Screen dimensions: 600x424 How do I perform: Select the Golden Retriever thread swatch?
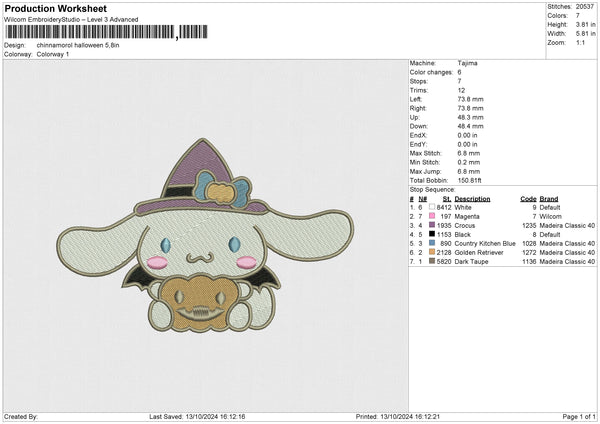click(x=431, y=252)
